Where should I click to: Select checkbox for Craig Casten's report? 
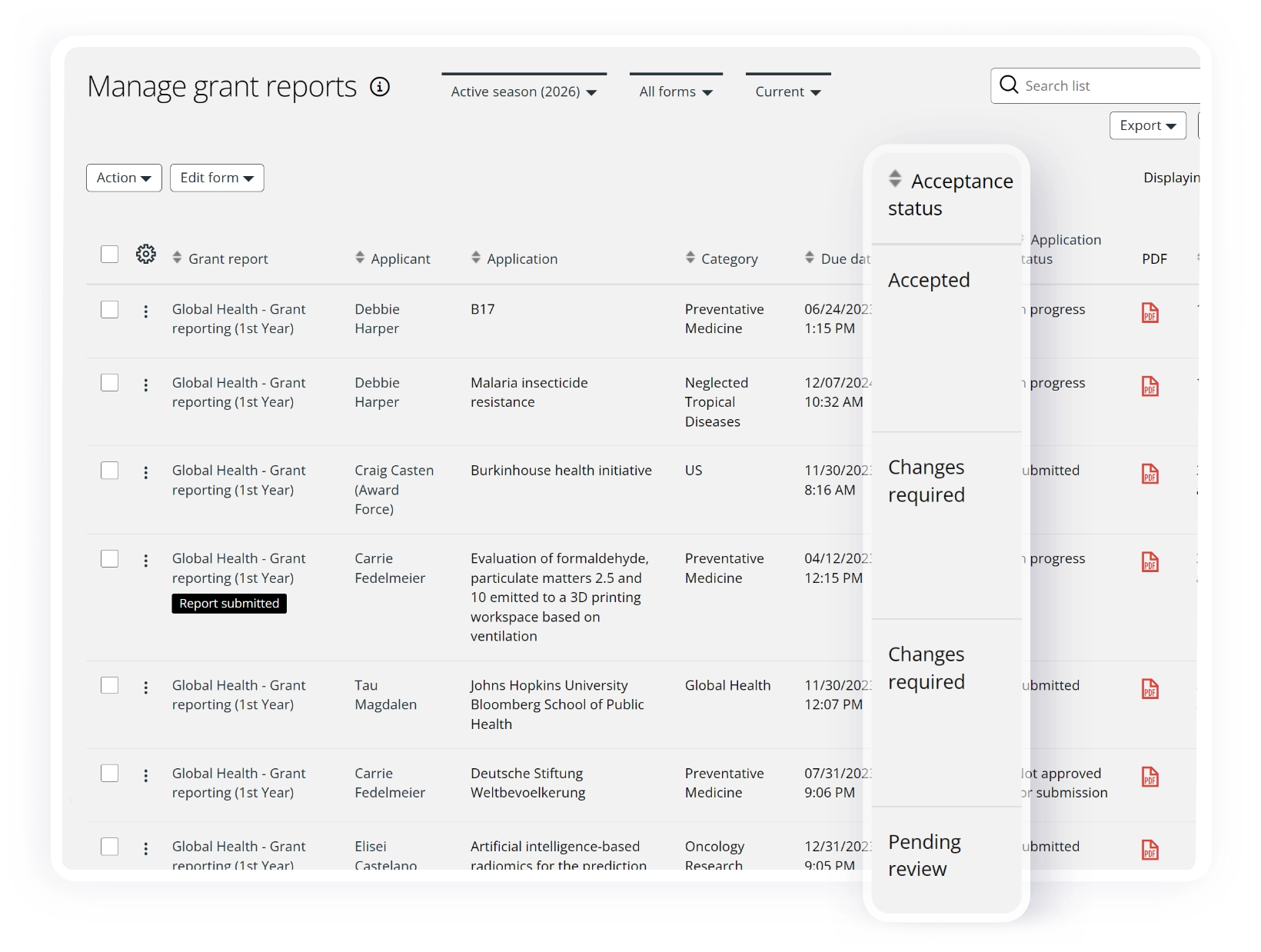click(x=110, y=471)
